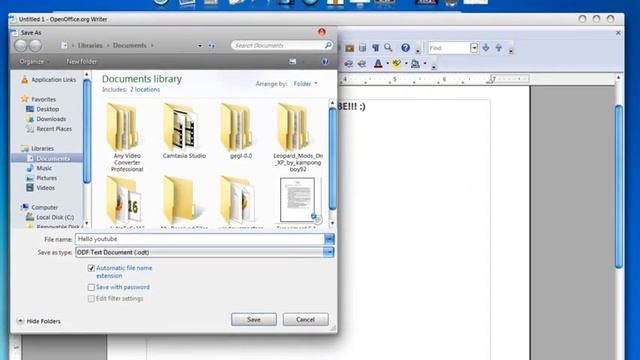Click the Edit filter settings checkbox

point(91,299)
